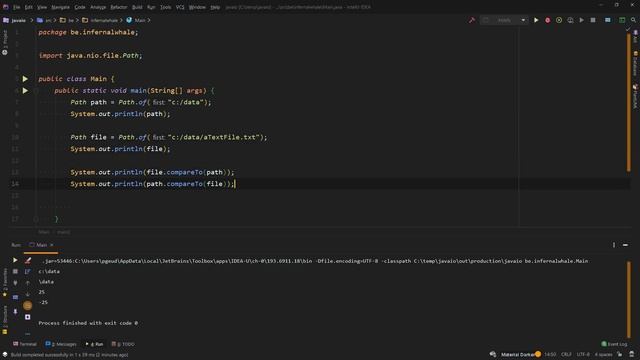The width and height of the screenshot is (640, 360).
Task: Change the CRLF line separator in the status bar
Action: (566, 354)
